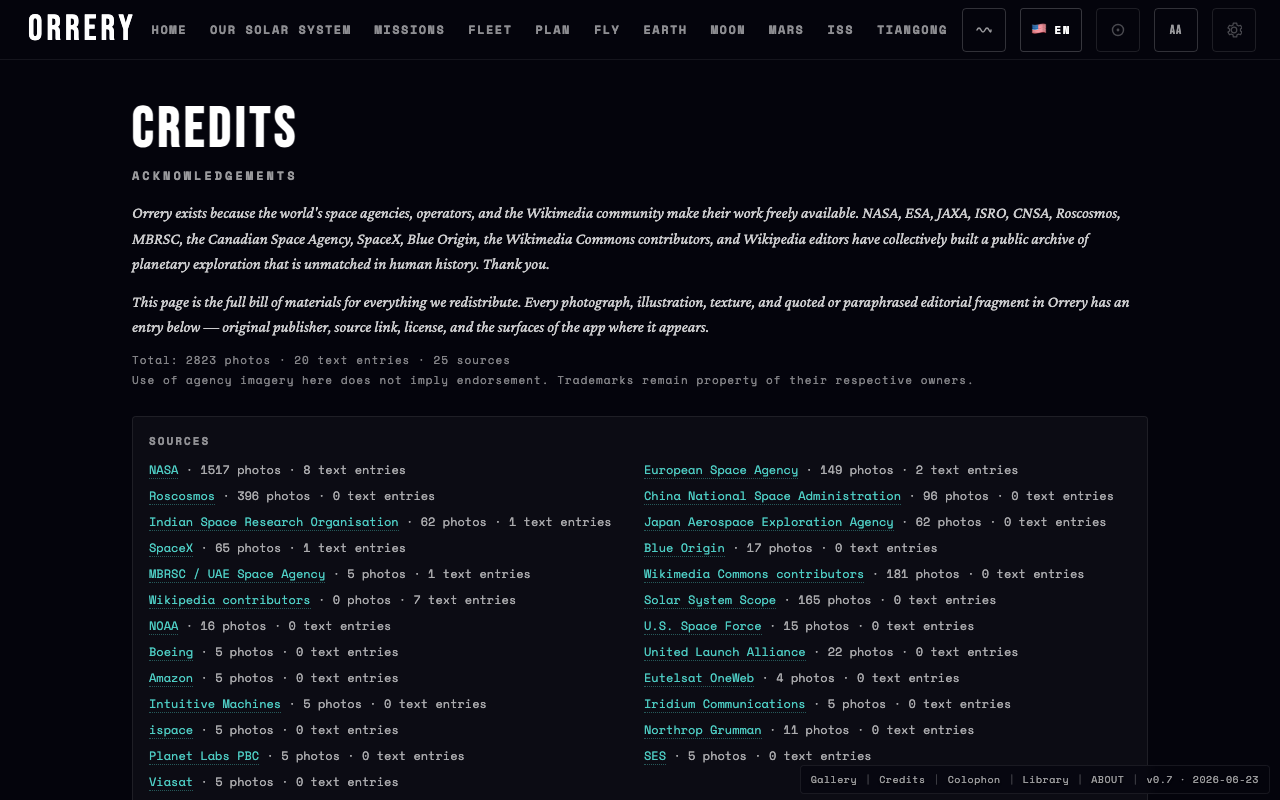Open the EN language selector
The width and height of the screenshot is (1280, 800).
pos(1051,30)
